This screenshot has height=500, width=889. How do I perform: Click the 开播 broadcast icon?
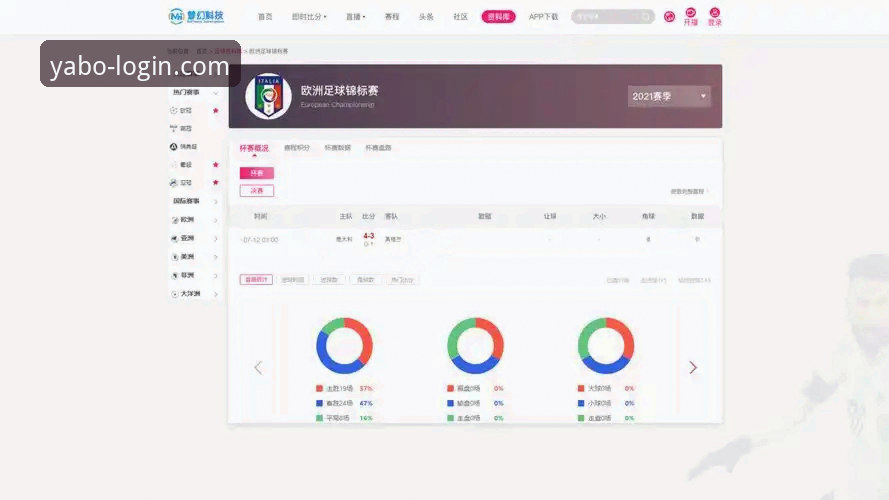(691, 17)
